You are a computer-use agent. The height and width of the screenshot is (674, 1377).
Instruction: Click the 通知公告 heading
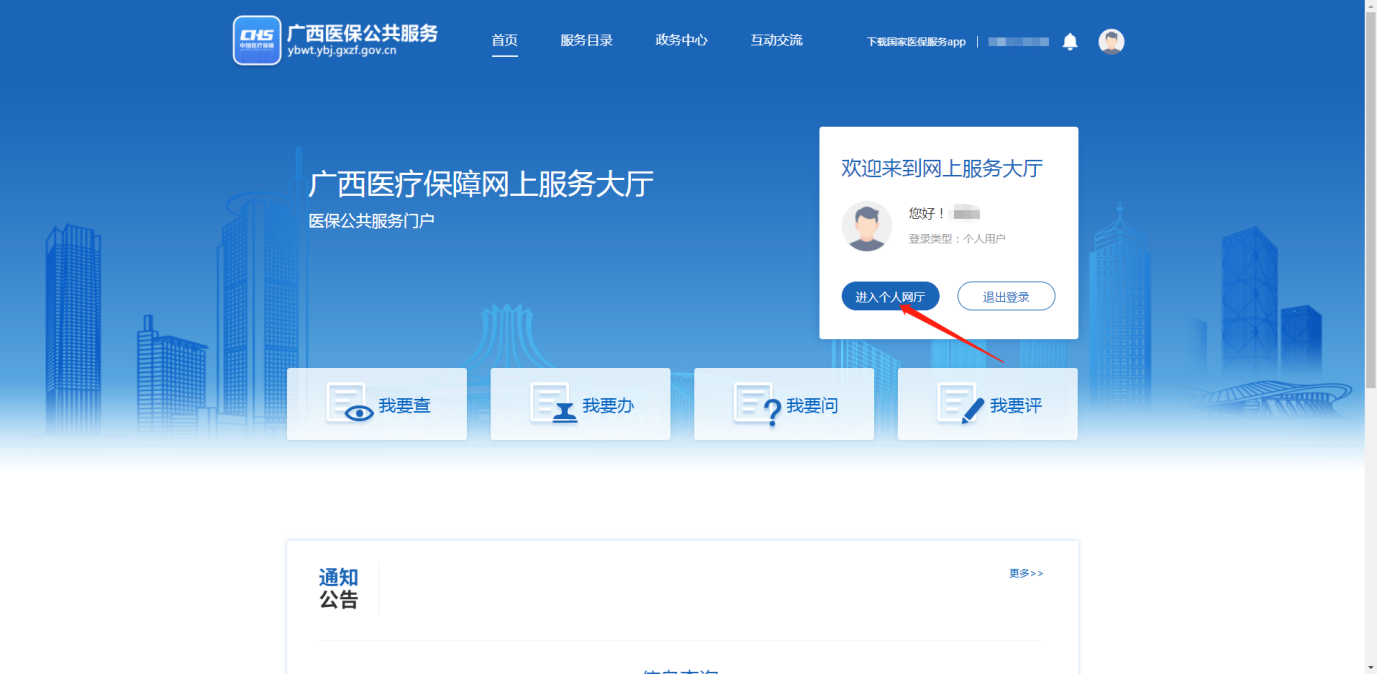tap(339, 589)
